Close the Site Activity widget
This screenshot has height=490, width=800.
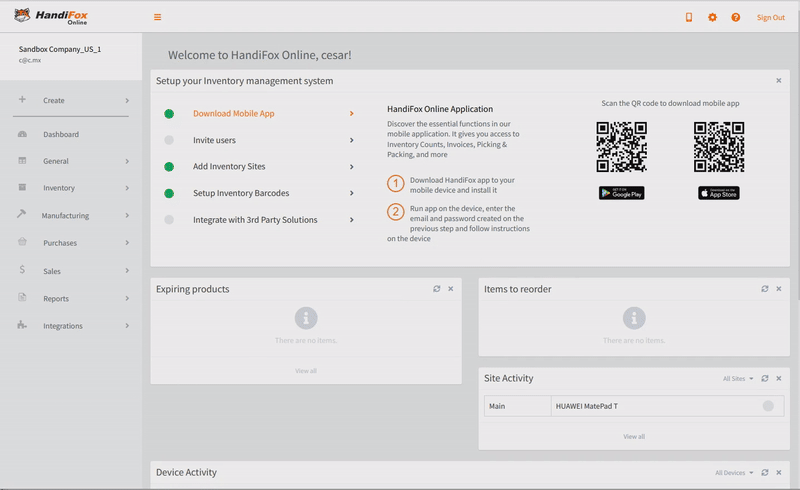[x=779, y=379]
